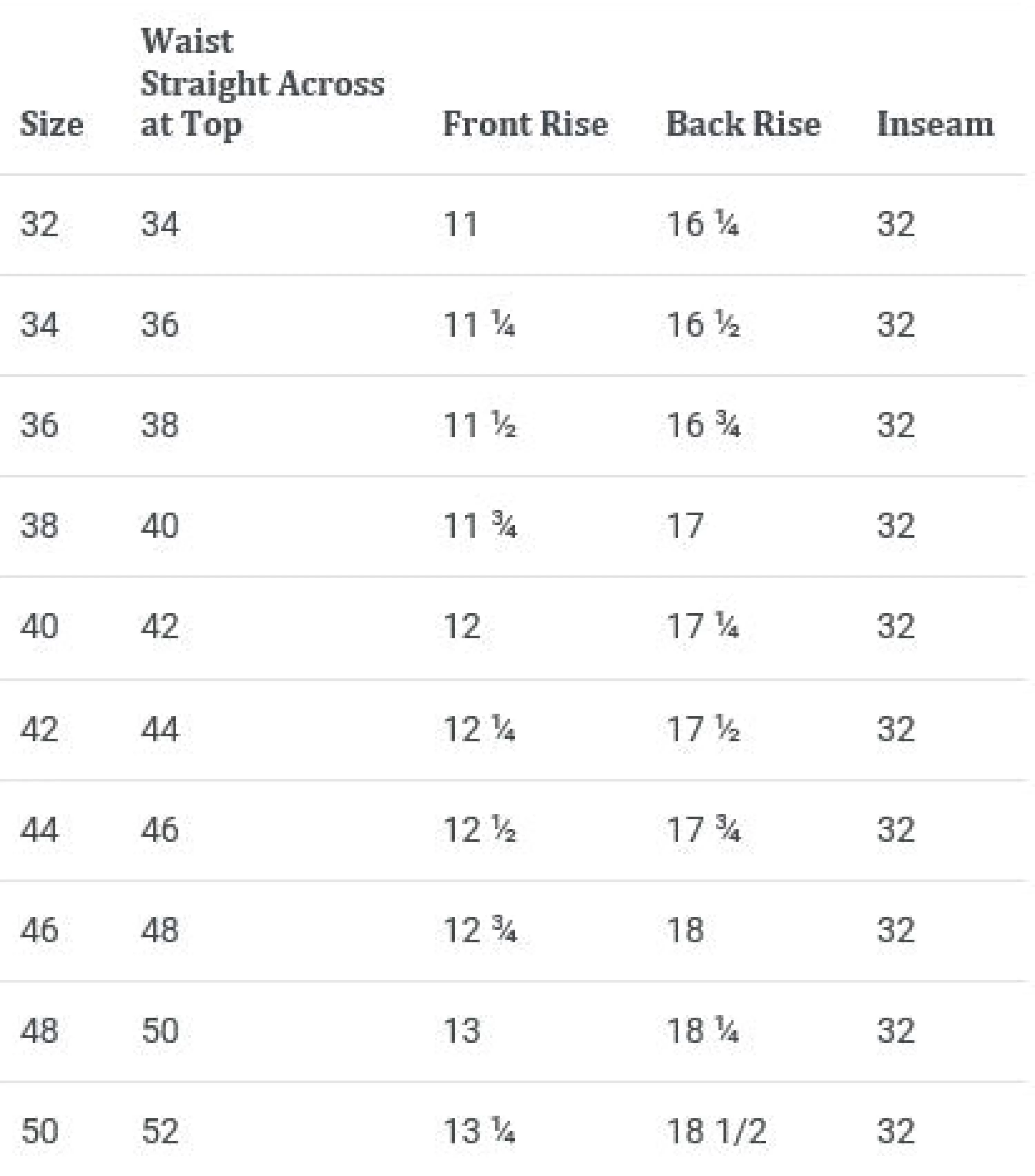Viewport: 1035px width, 1176px height.
Task: Select back rise 17 in size 38 row
Action: coord(684,525)
